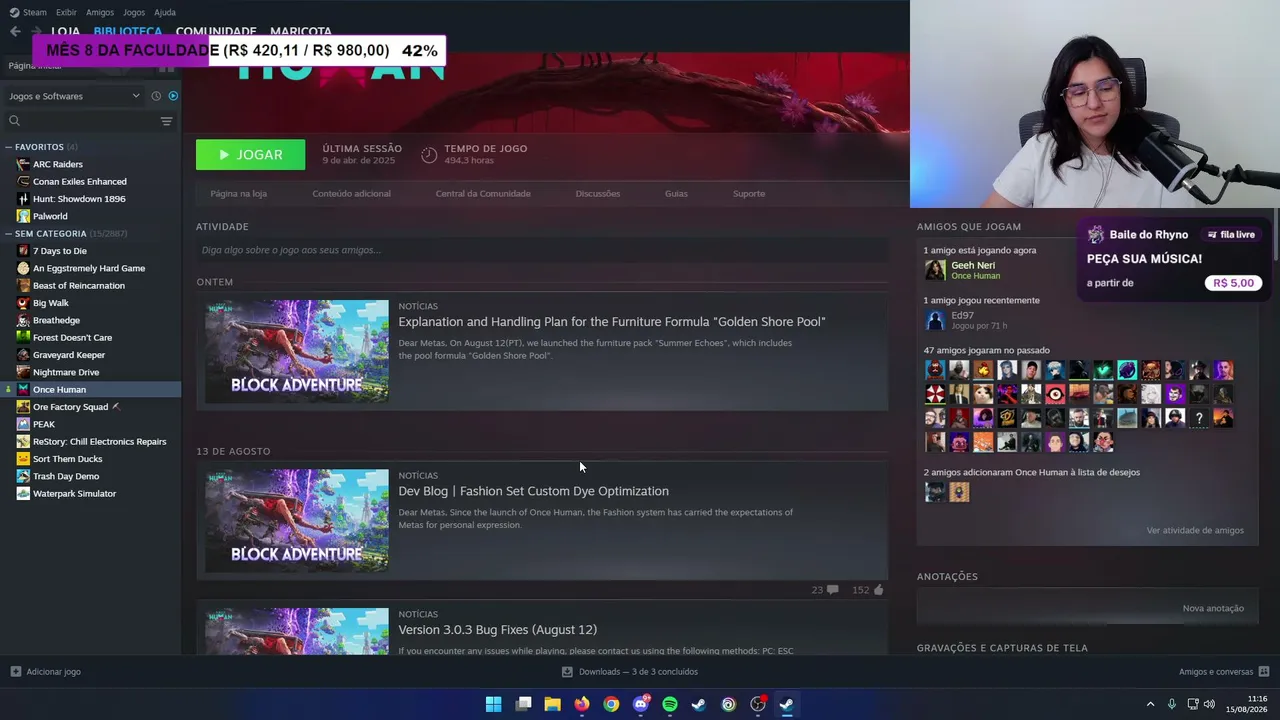Open Discord from the taskbar
Image resolution: width=1280 pixels, height=720 pixels.
pos(641,704)
